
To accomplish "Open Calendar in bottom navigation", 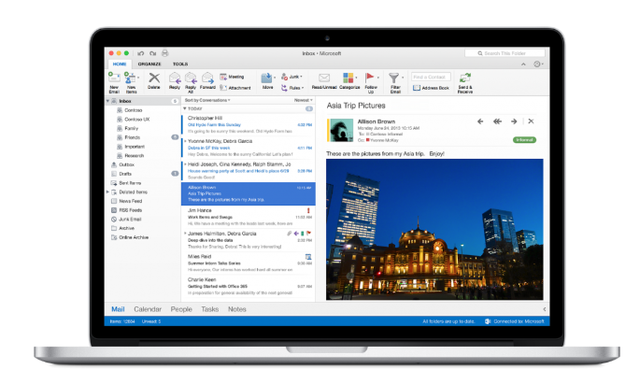I will (147, 309).
